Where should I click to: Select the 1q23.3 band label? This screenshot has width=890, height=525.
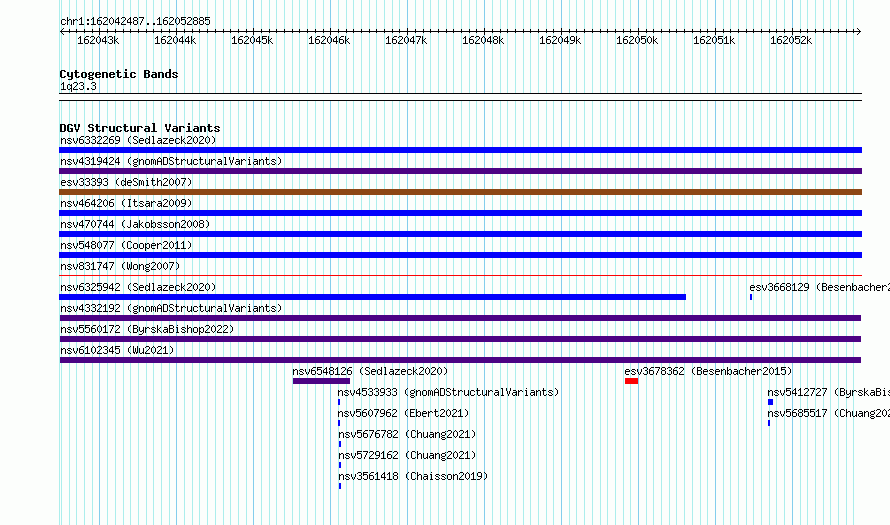click(x=78, y=86)
